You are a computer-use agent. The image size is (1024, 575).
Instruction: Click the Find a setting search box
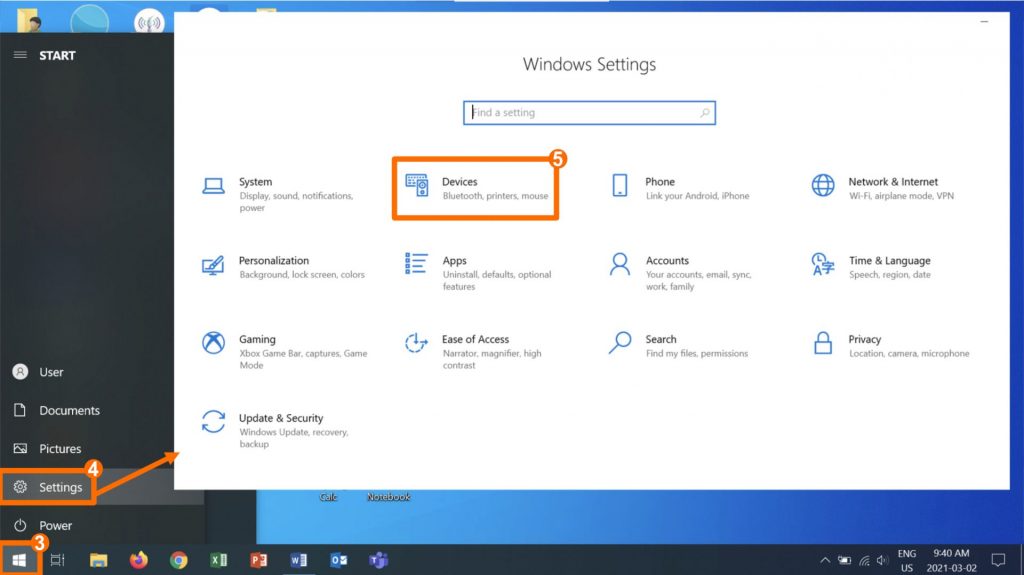(588, 113)
